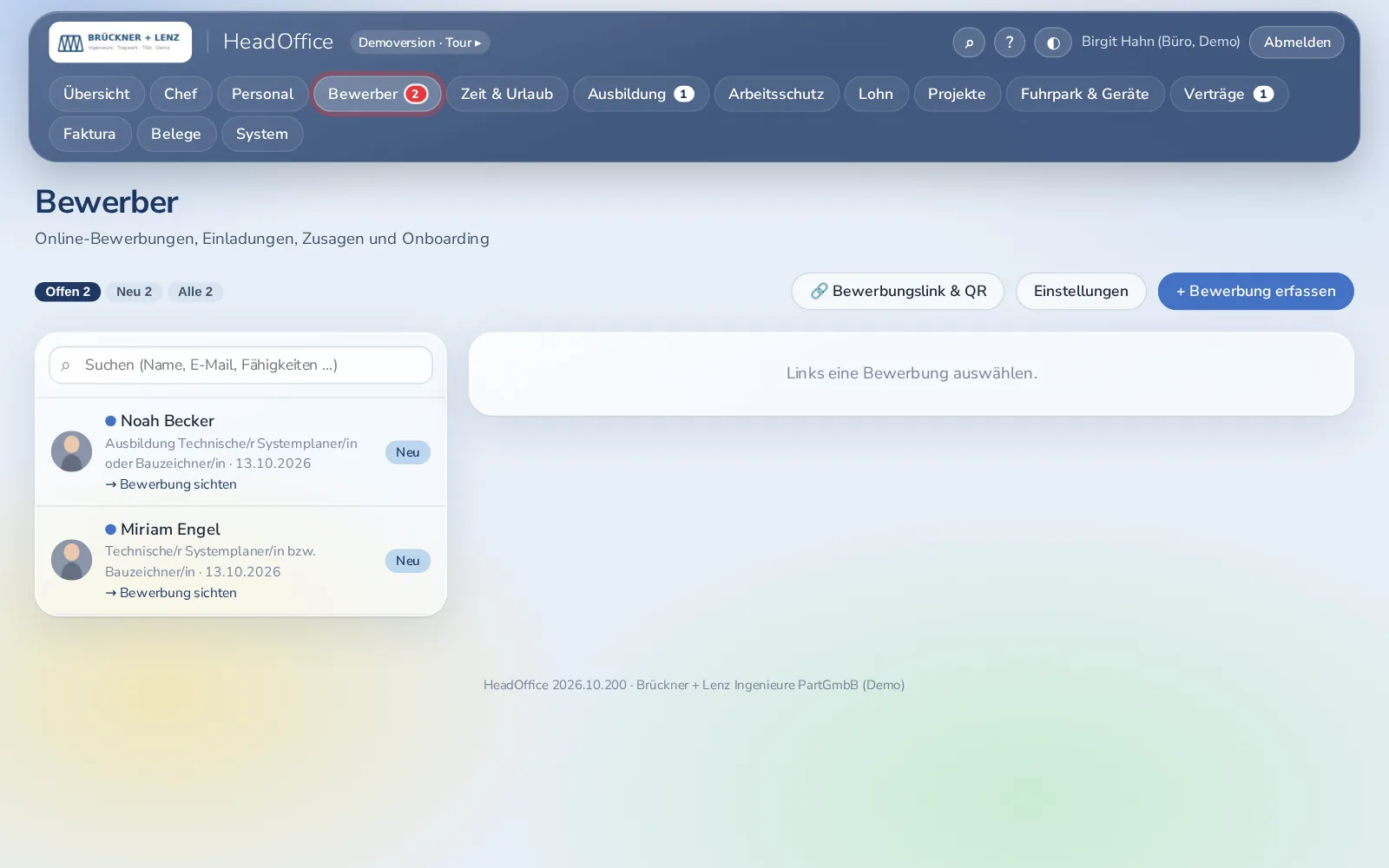Open help via question mark icon
The image size is (1389, 868).
[1010, 42]
